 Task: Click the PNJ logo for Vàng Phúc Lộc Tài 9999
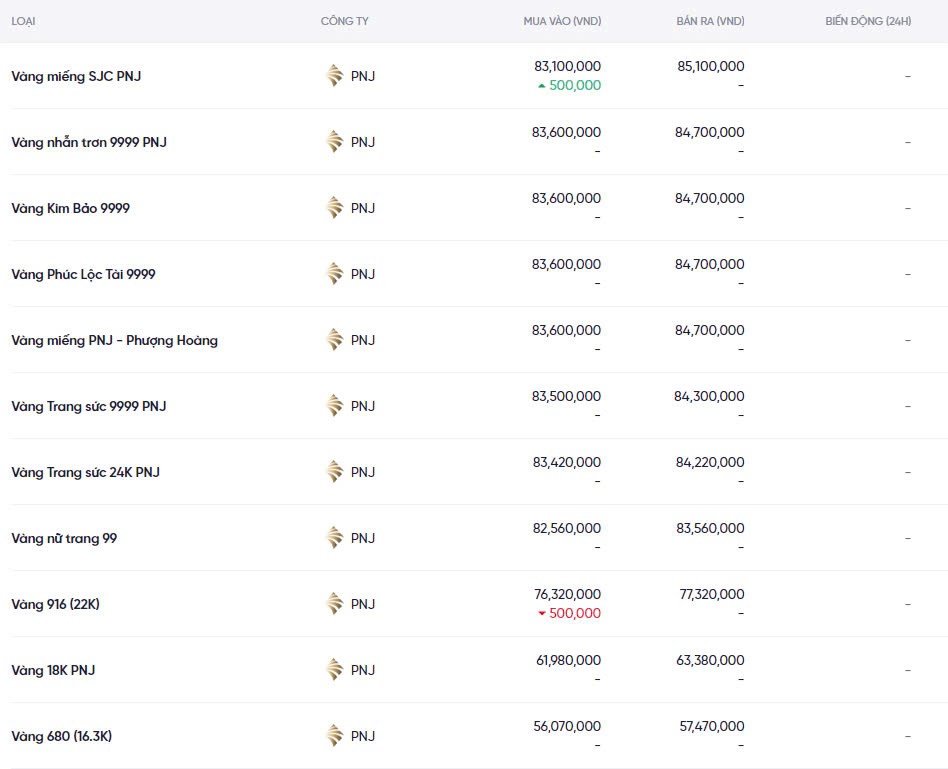(335, 274)
